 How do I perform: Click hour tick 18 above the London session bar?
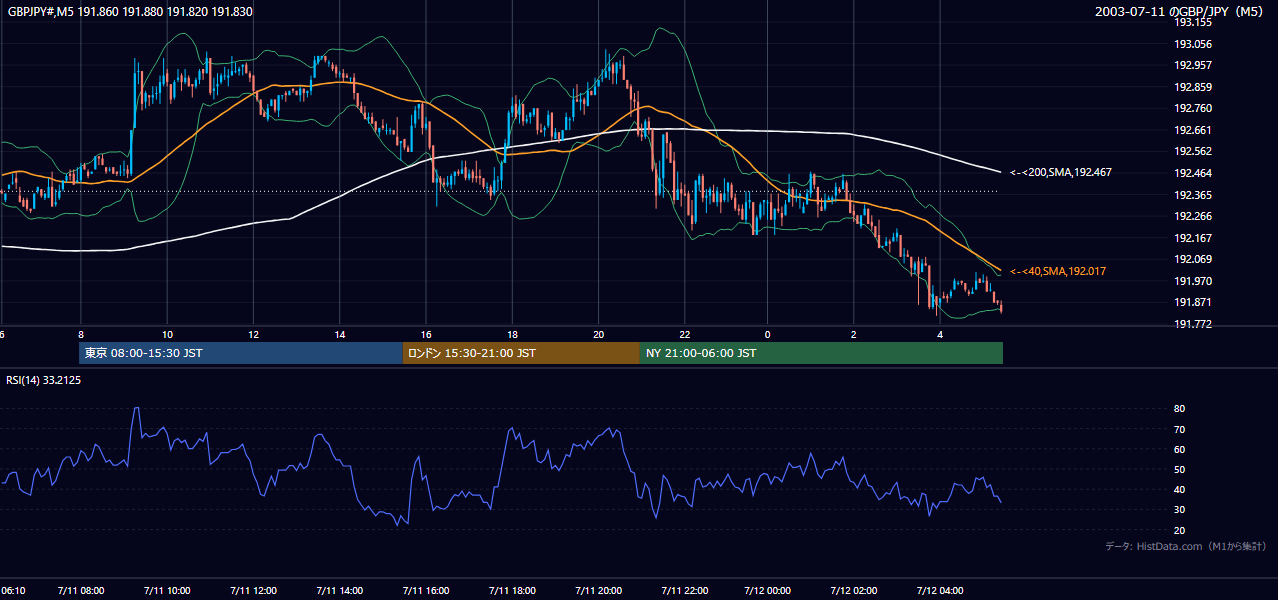click(x=511, y=335)
